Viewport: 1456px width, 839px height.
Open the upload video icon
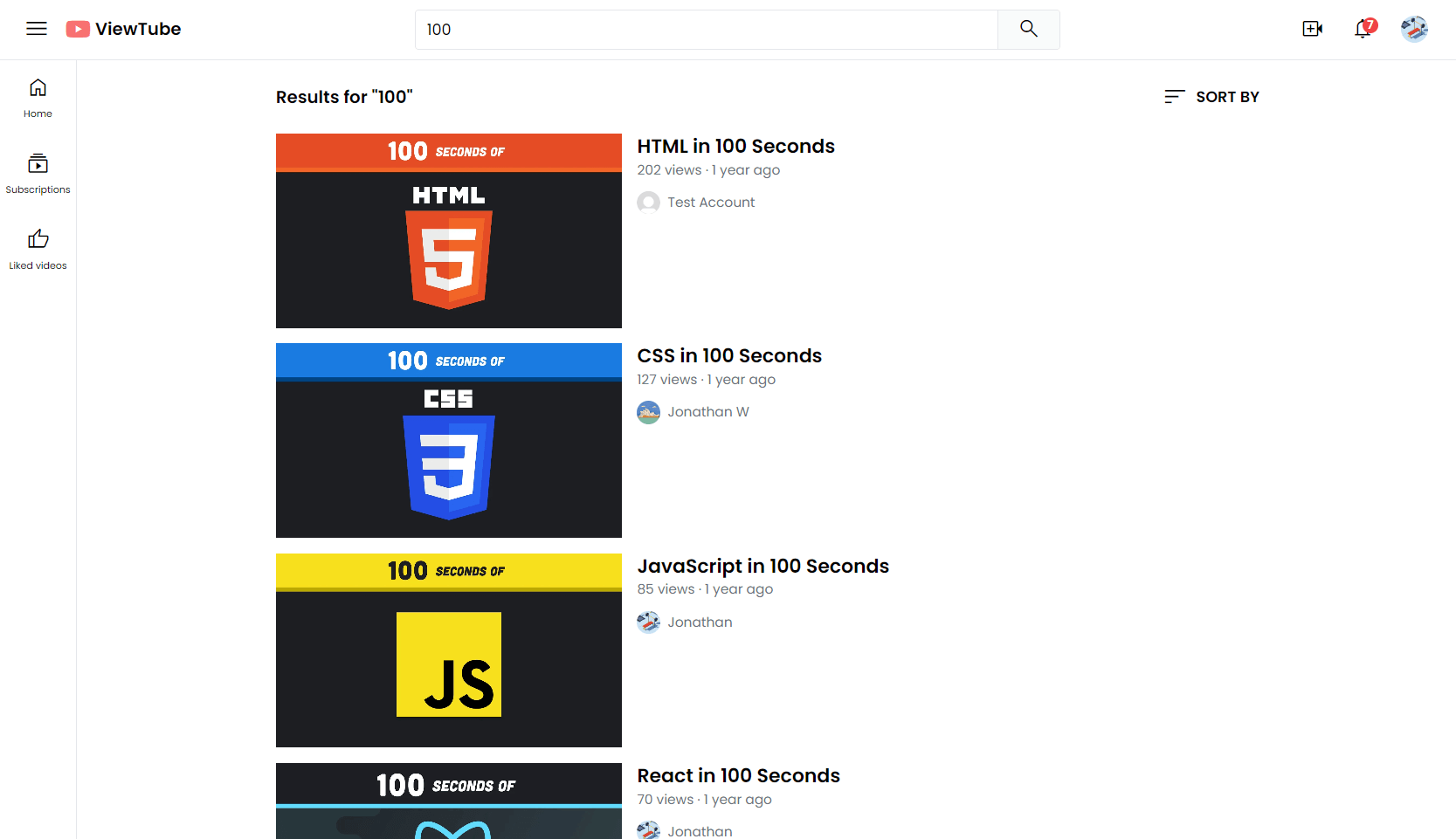pyautogui.click(x=1312, y=29)
